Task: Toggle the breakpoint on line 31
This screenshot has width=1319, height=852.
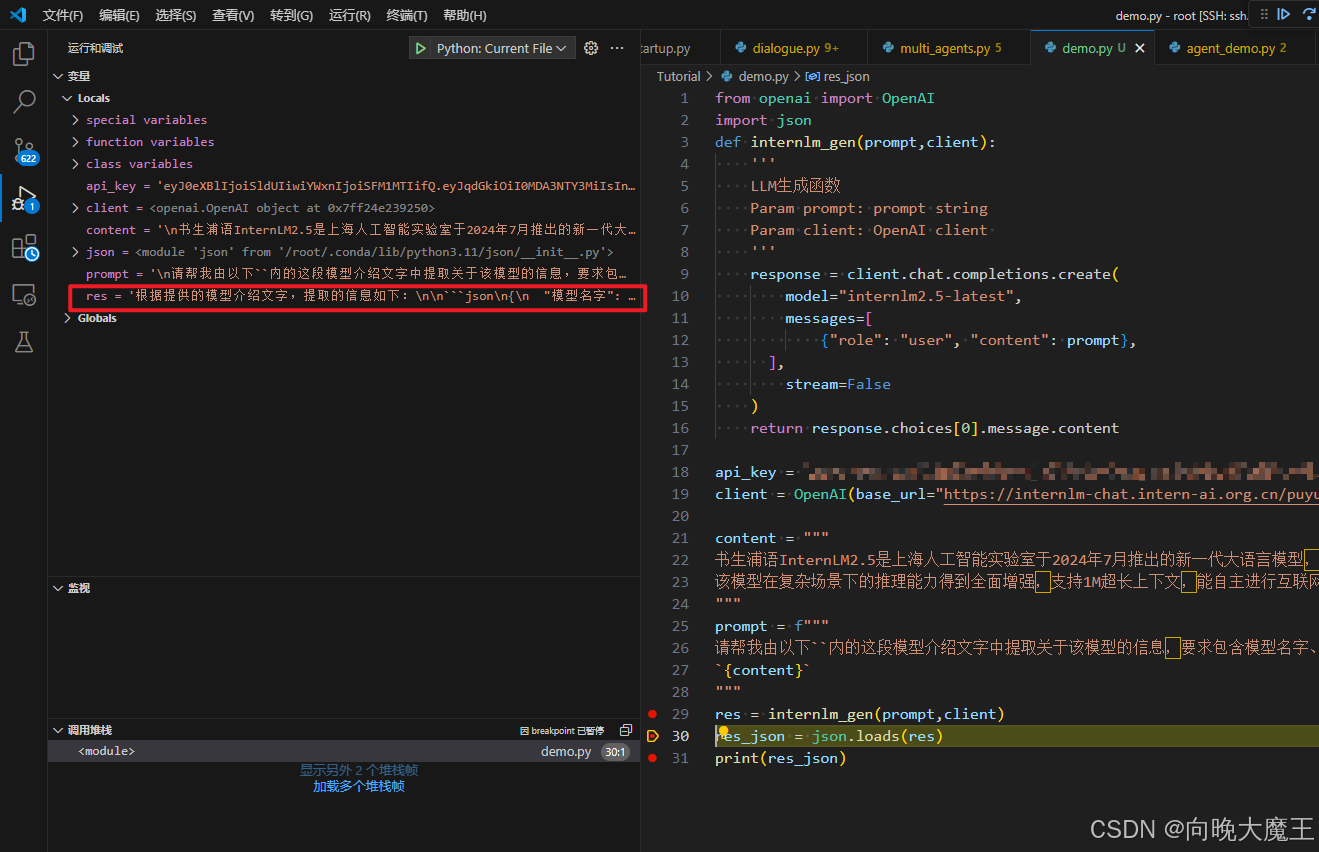Action: pyautogui.click(x=653, y=758)
